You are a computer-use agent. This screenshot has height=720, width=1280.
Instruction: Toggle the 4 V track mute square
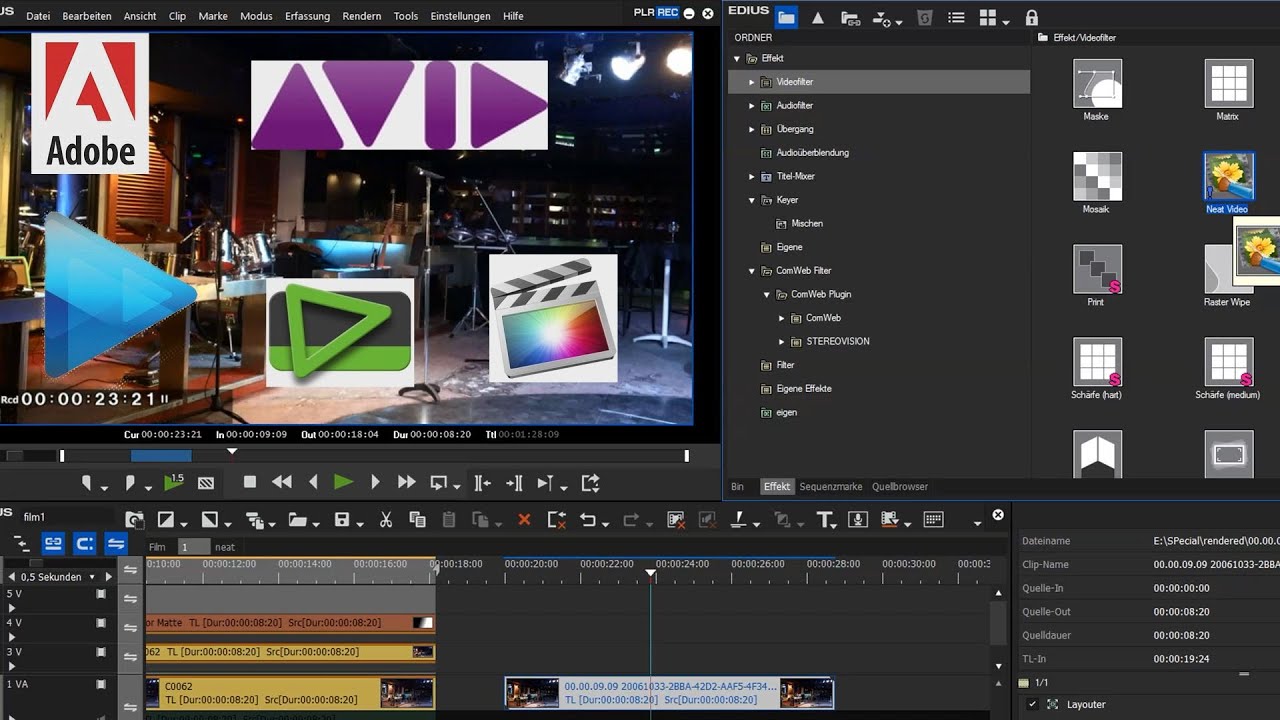[101, 622]
